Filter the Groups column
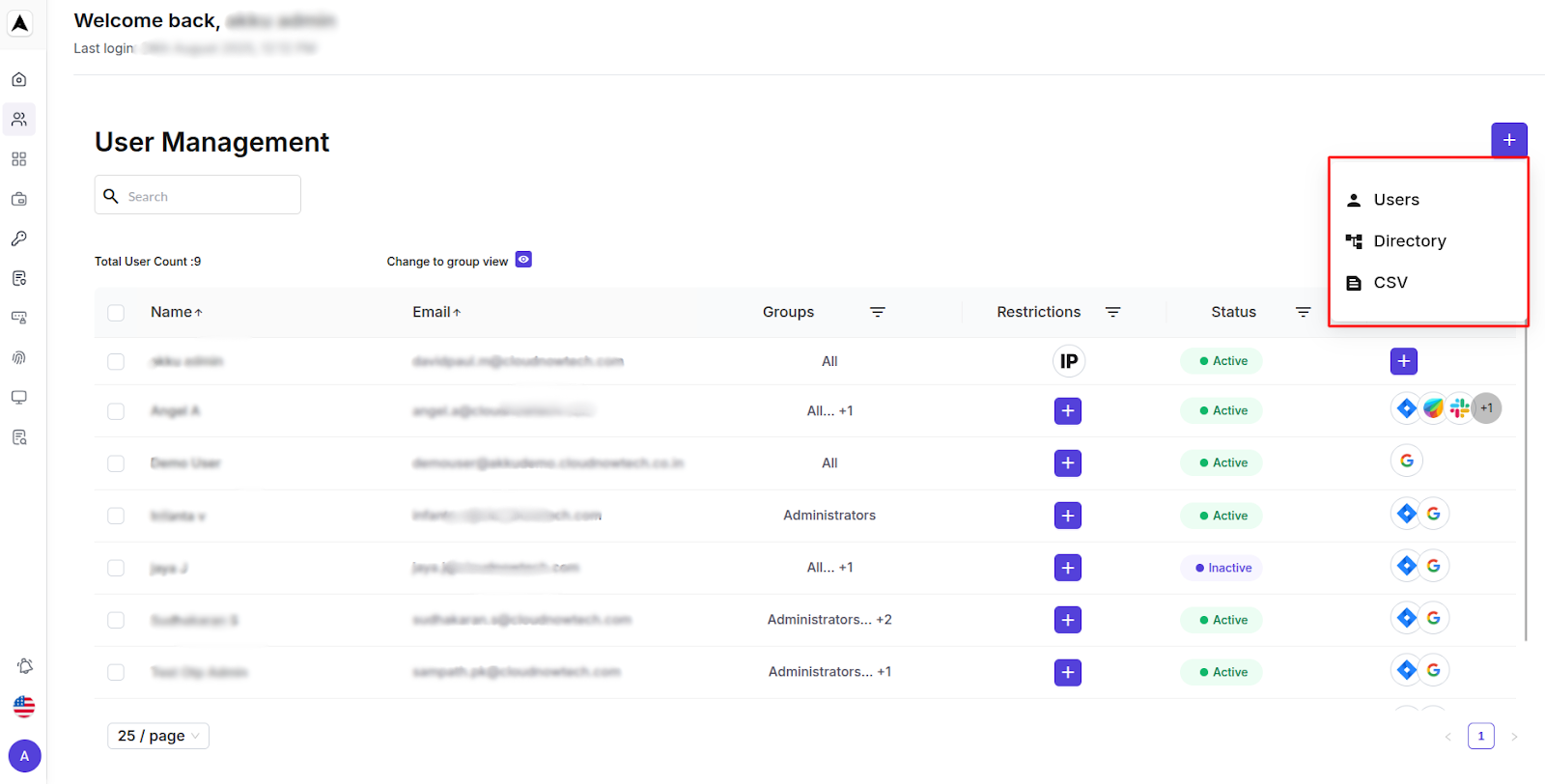Image resolution: width=1545 pixels, height=784 pixels. (x=878, y=312)
